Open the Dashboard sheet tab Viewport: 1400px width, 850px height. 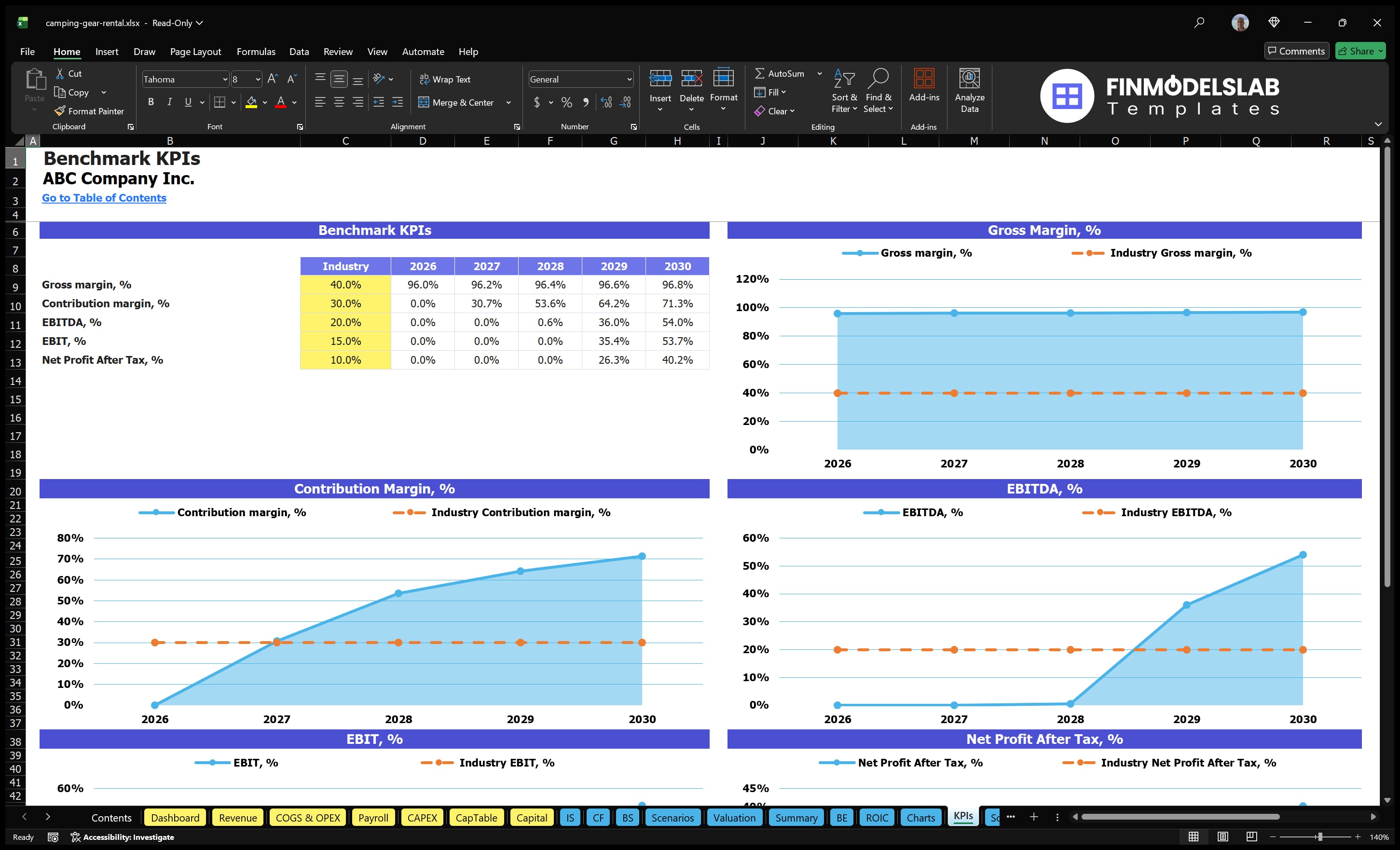[x=175, y=818]
